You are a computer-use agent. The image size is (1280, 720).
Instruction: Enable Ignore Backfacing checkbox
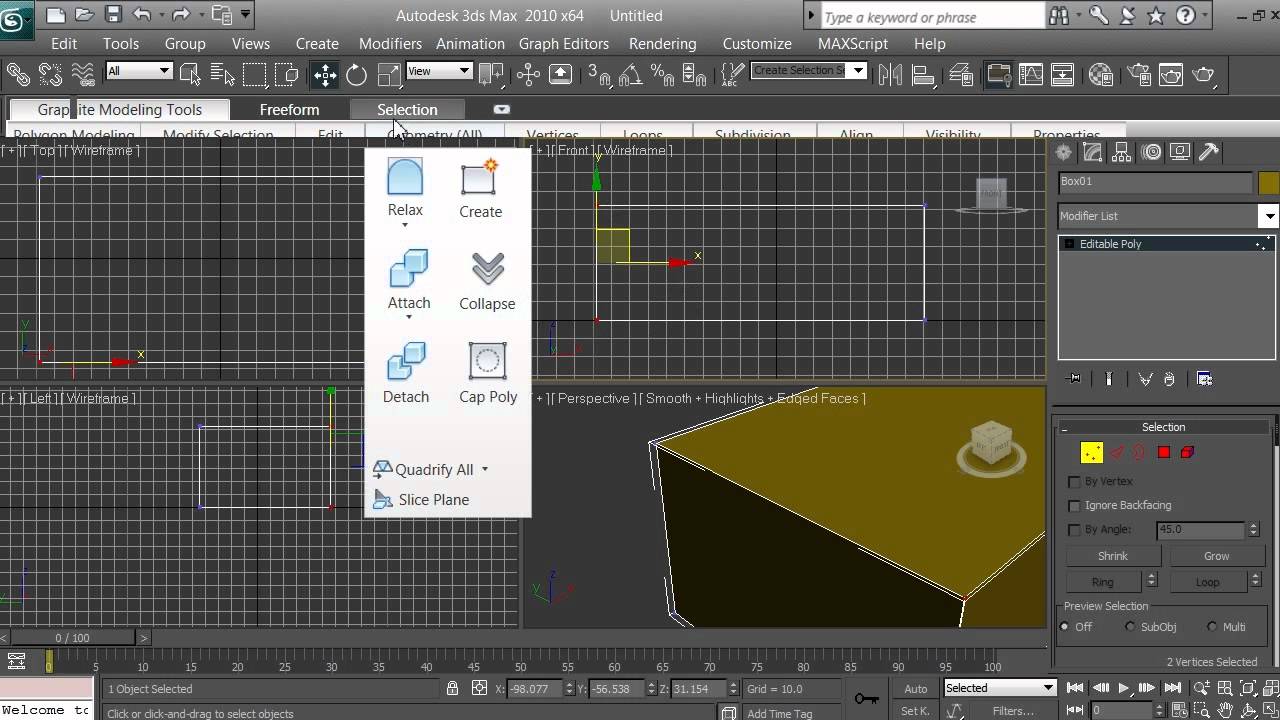click(x=1075, y=505)
